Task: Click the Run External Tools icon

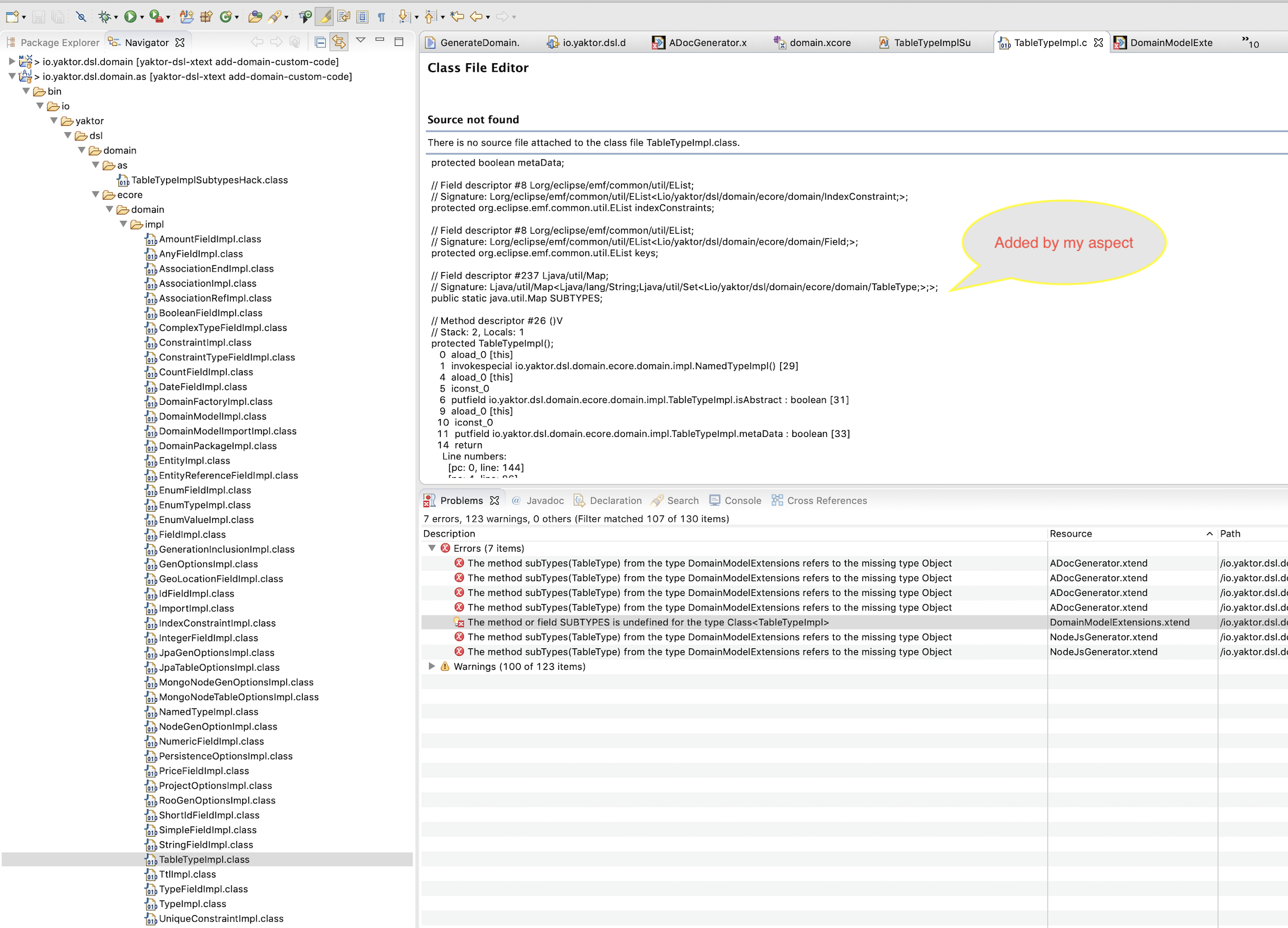Action: [x=155, y=17]
